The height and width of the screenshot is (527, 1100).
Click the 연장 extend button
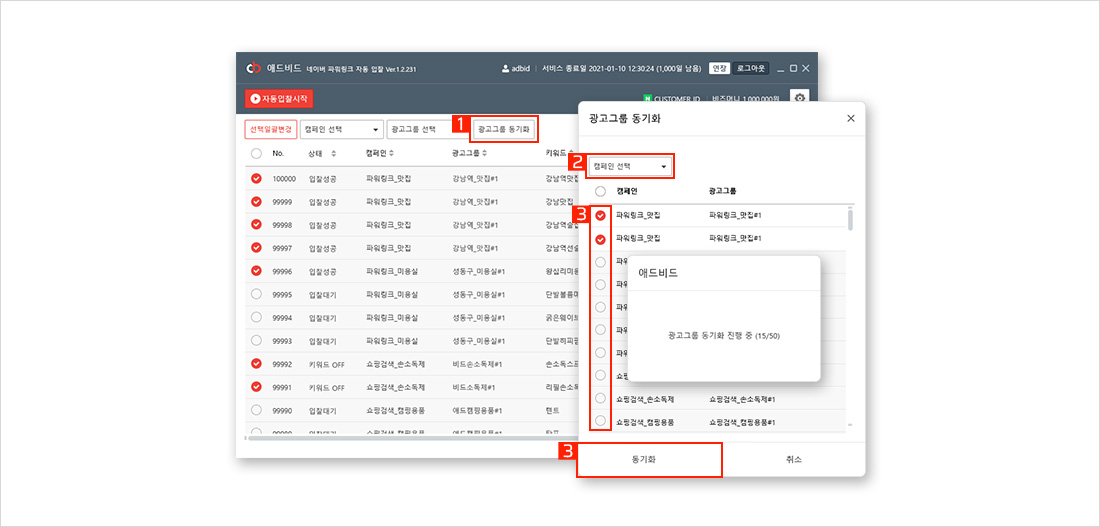[x=718, y=69]
